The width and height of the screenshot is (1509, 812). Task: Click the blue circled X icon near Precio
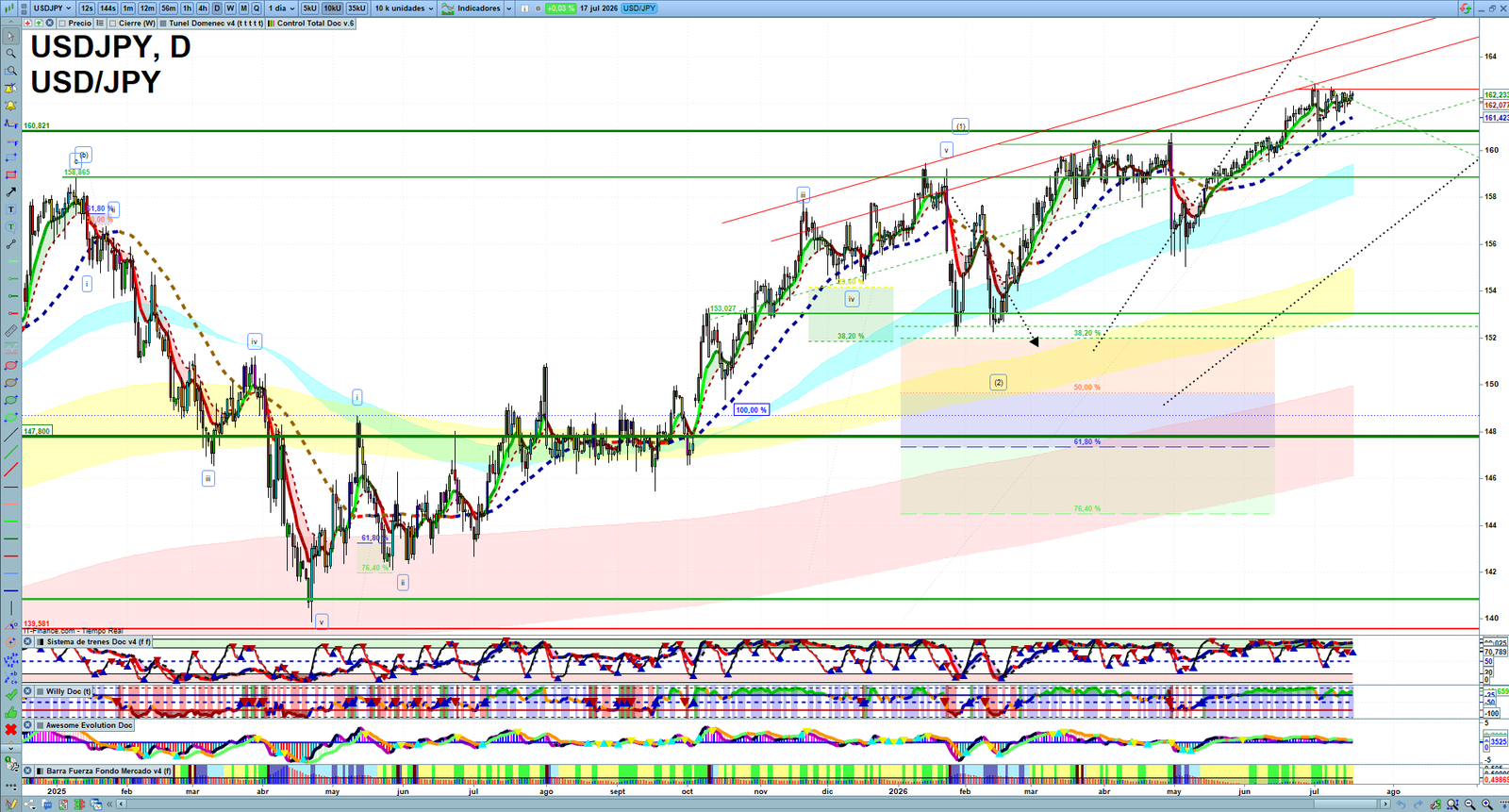pyautogui.click(x=49, y=23)
